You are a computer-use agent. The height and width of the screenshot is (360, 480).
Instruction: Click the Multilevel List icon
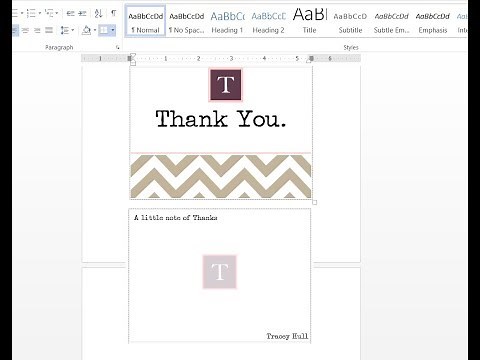[x=49, y=13]
